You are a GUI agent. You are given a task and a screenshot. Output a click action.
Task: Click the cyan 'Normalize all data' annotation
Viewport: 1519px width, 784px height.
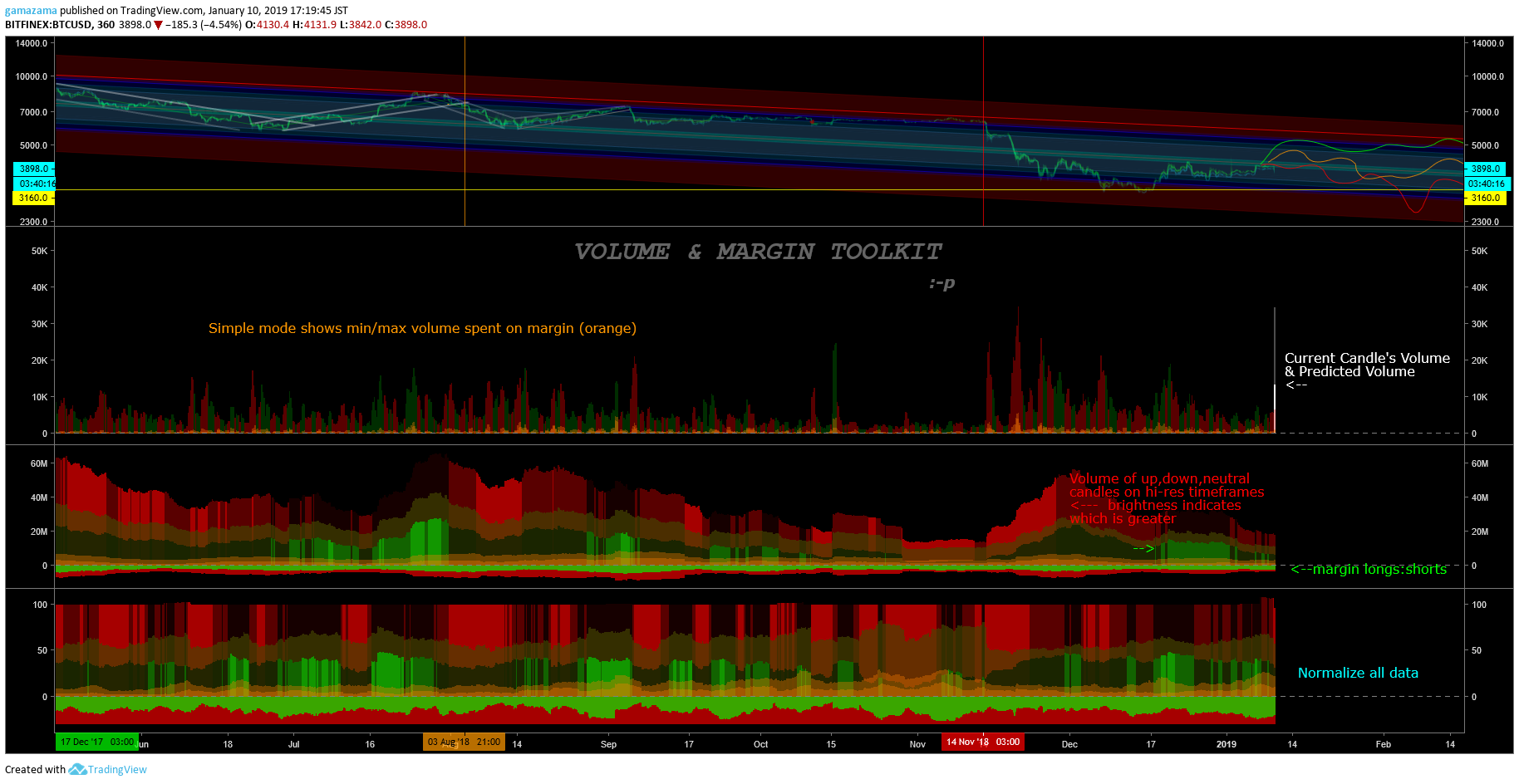click(1358, 673)
